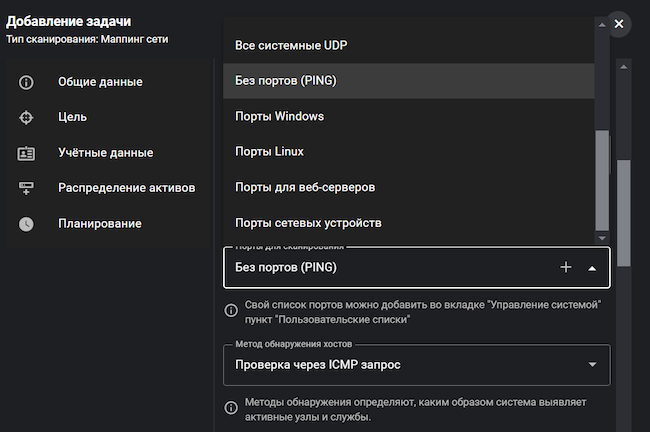Image resolution: width=650 pixels, height=432 pixels.
Task: Choose Без портов (PING) in the list
Action: coord(285,81)
